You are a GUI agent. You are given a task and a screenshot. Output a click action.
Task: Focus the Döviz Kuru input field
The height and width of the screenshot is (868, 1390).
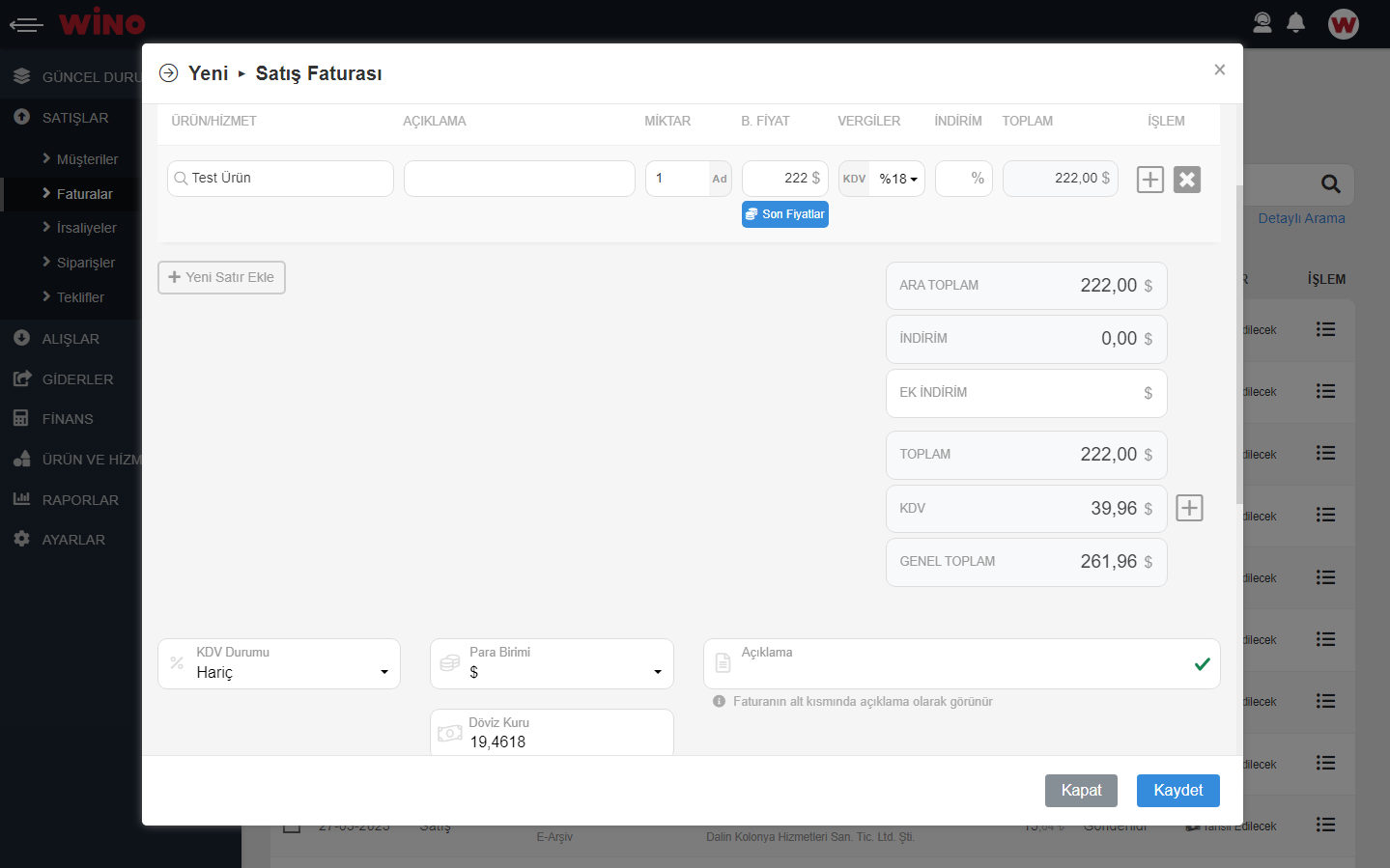pos(565,742)
